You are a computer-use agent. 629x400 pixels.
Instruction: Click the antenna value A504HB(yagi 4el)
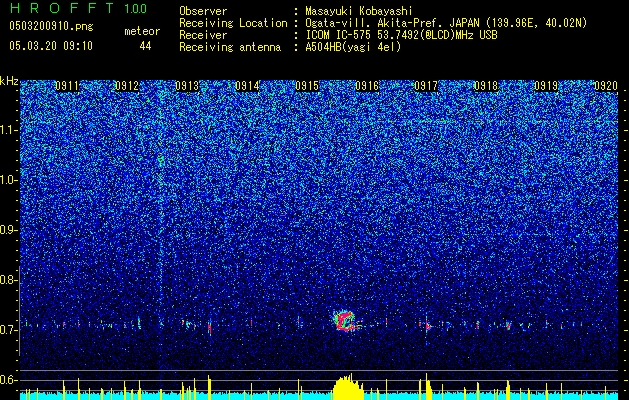(353, 47)
